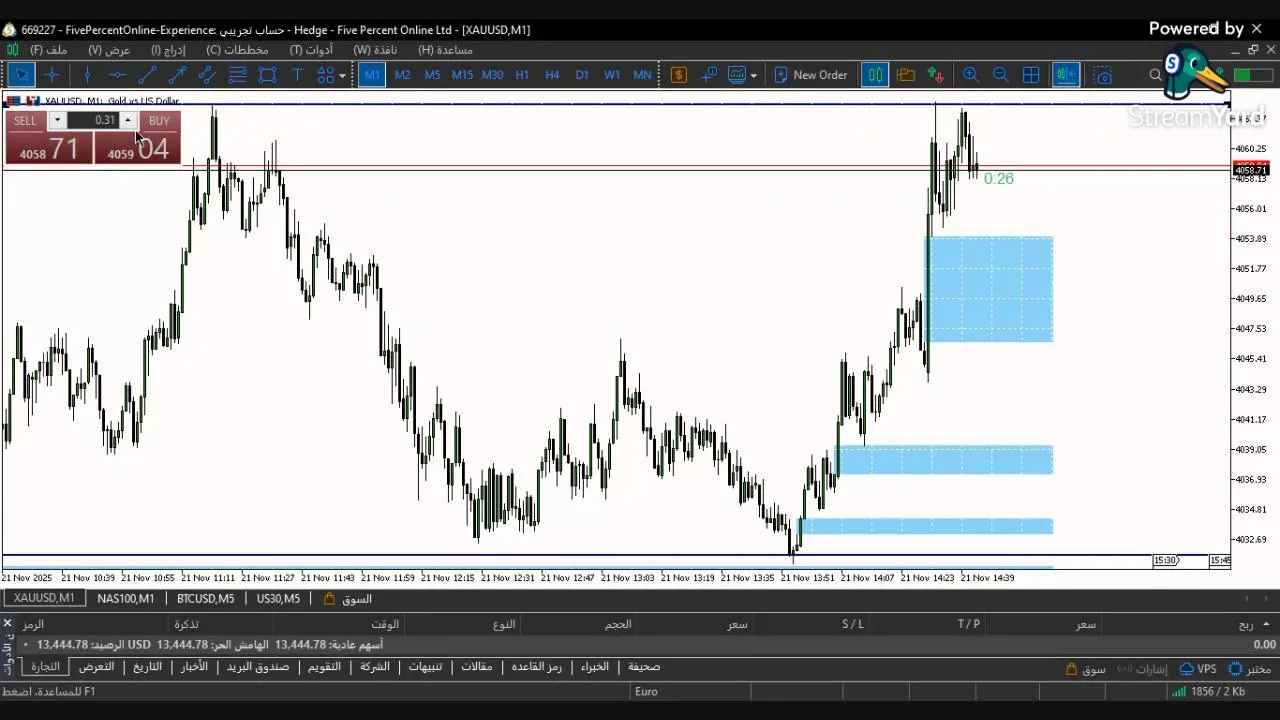Screen dimensions: 1280x720
Task: Open the أدوات (T) menu
Action: pyautogui.click(x=311, y=50)
